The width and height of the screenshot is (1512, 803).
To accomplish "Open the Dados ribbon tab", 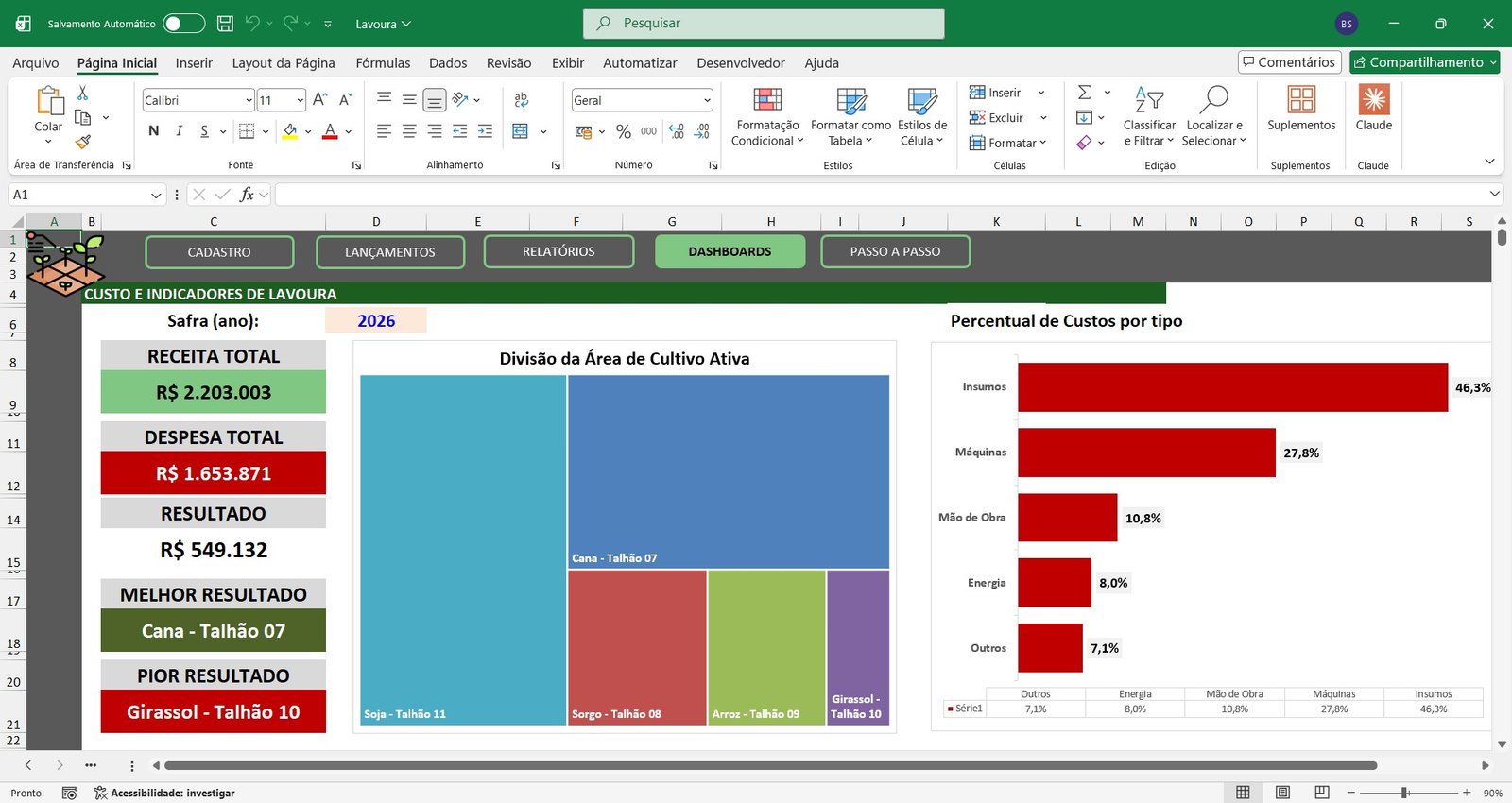I will tap(448, 63).
